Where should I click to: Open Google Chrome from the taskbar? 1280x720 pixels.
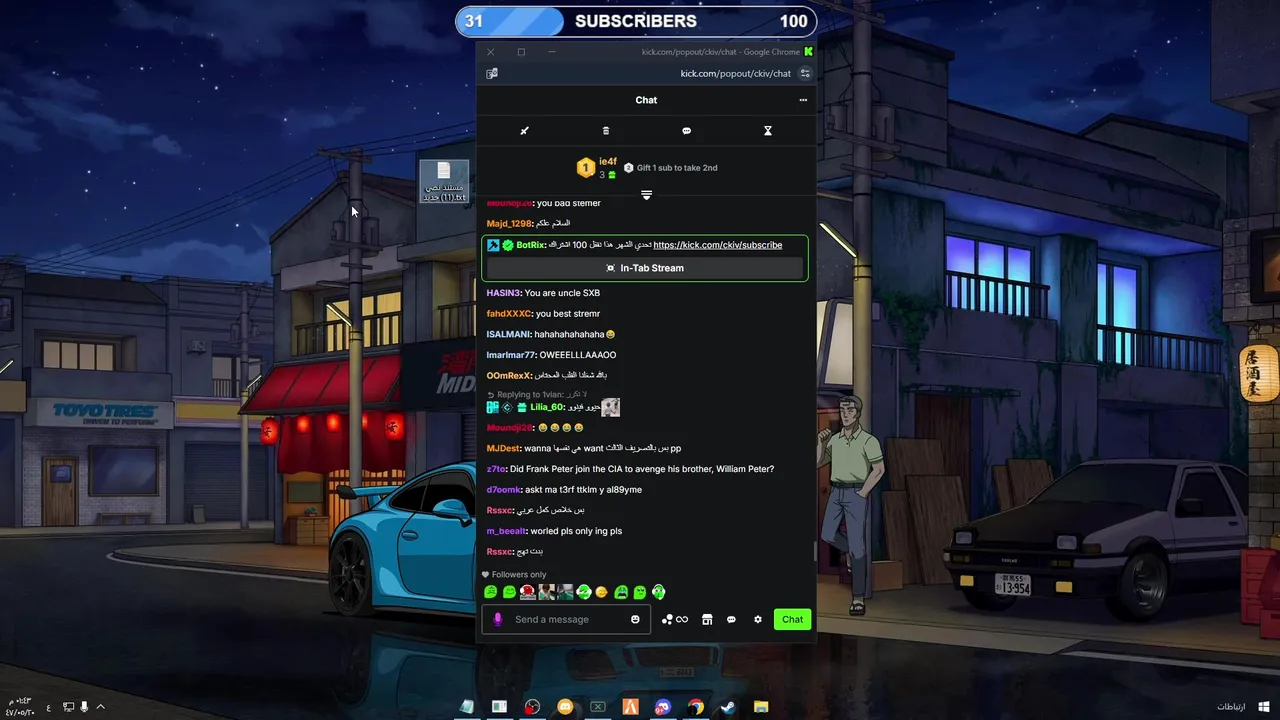(695, 707)
